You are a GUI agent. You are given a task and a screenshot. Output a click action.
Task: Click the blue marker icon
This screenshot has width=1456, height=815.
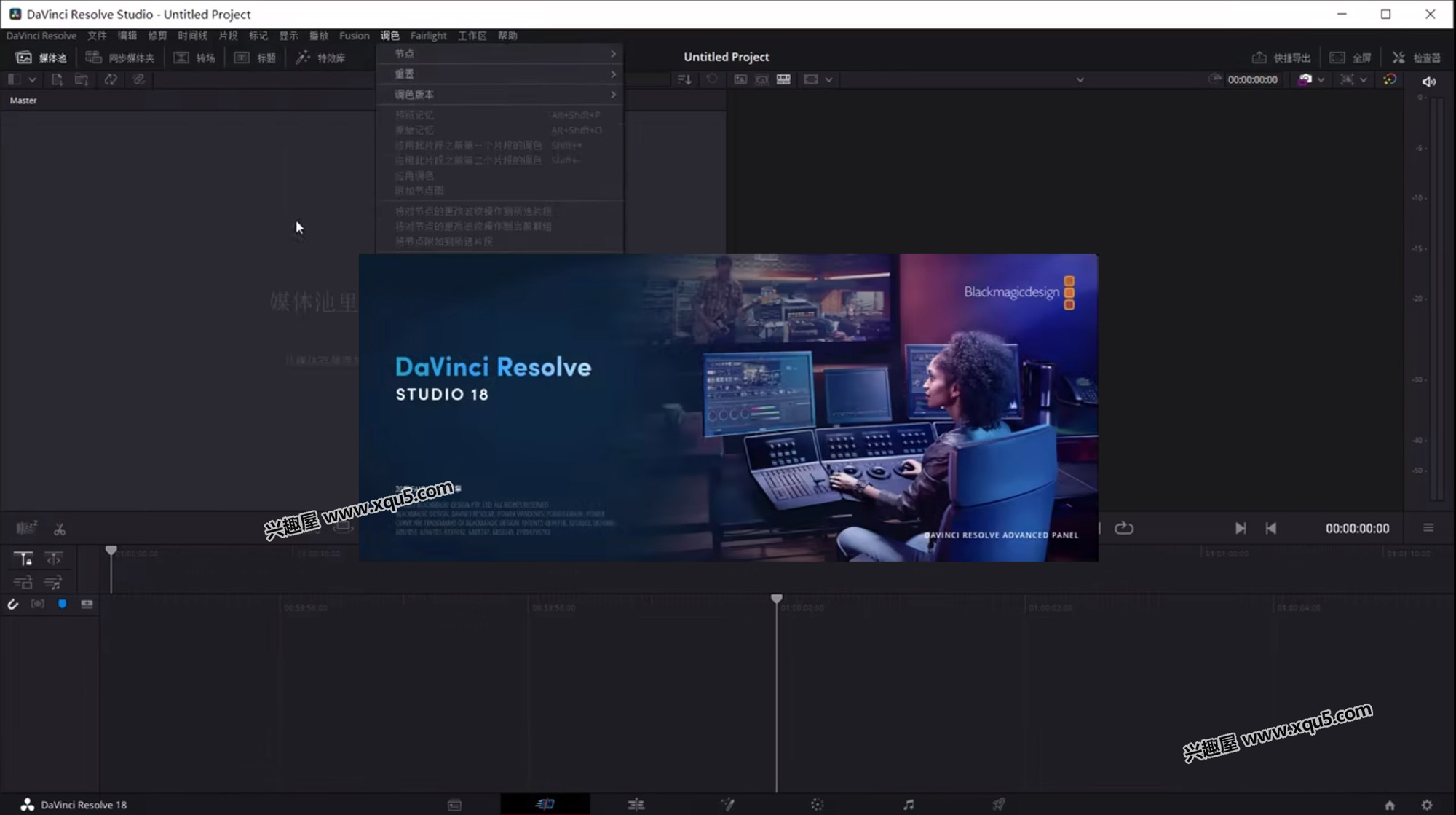point(62,604)
